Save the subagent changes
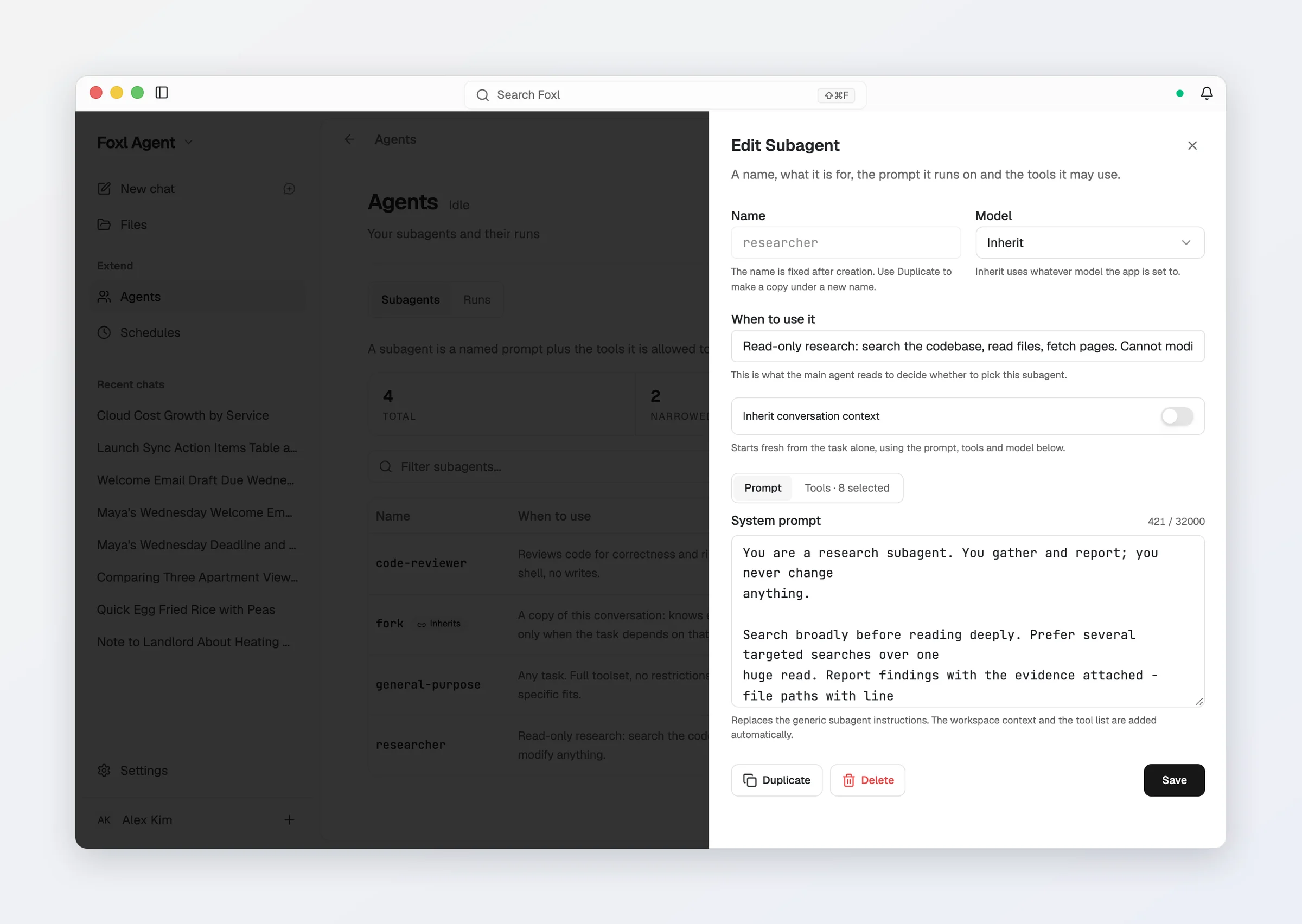1302x924 pixels. coord(1174,780)
